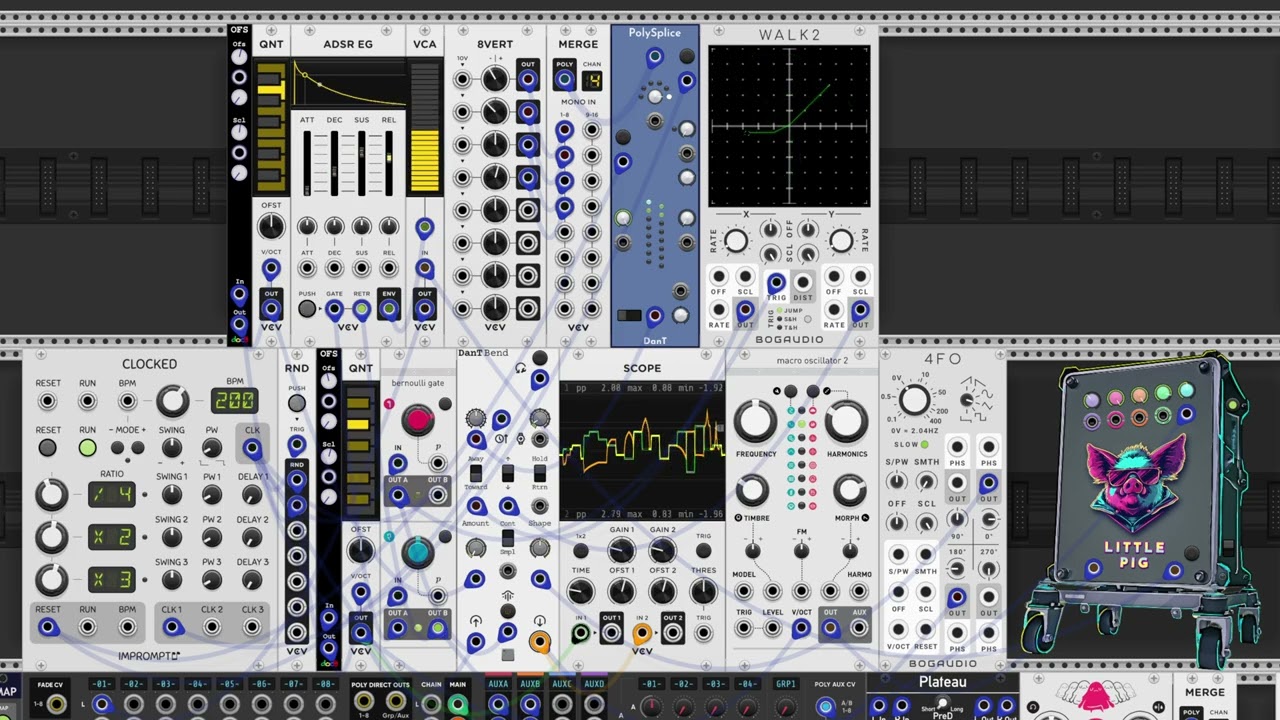
Task: Click the GATE input jack on ADSR EG
Action: coord(334,309)
